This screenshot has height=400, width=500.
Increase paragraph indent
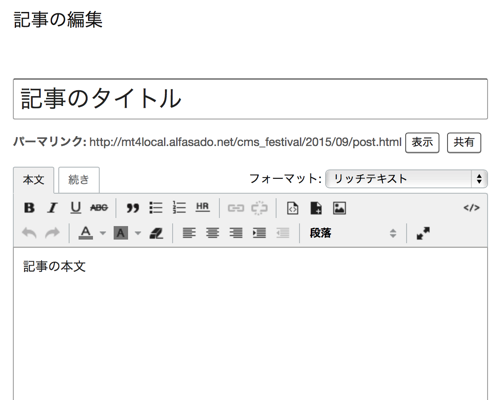[259, 233]
